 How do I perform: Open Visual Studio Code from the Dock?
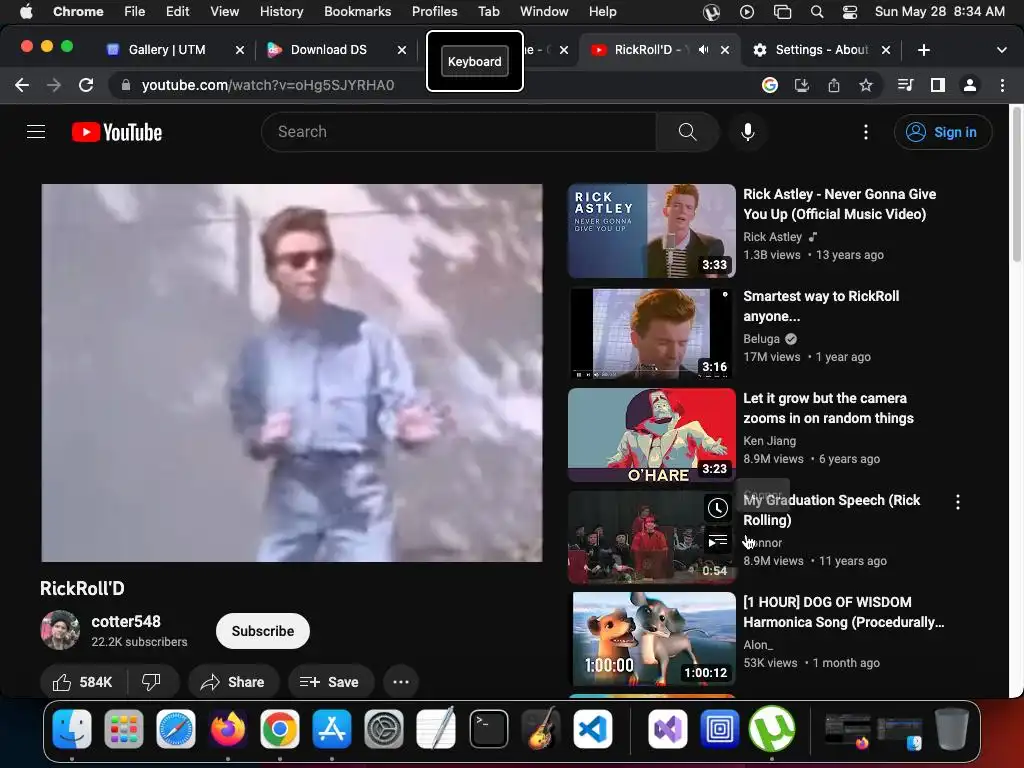(x=593, y=729)
